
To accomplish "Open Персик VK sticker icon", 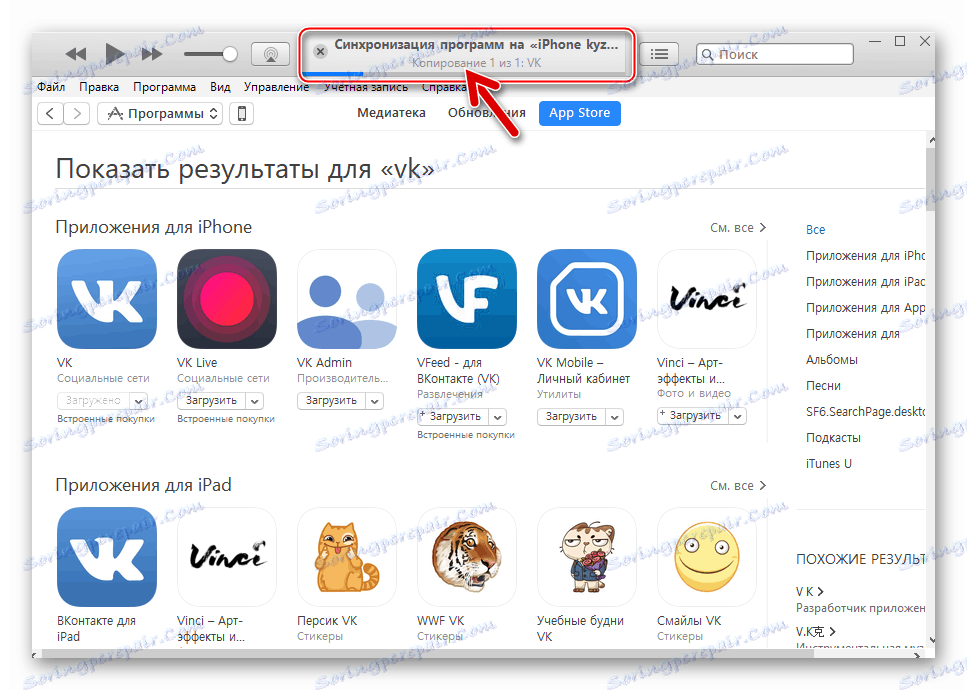I will click(347, 557).
